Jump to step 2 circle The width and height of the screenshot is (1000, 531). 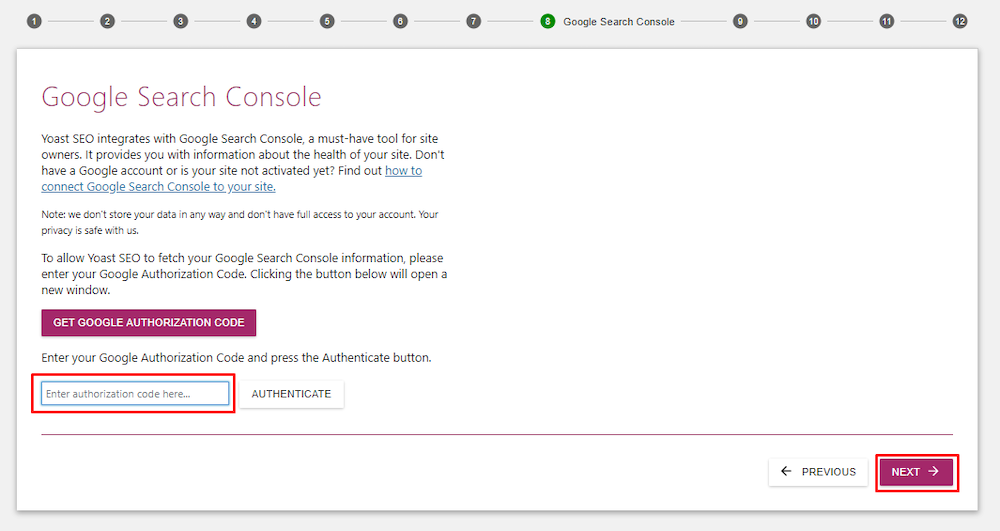107,21
